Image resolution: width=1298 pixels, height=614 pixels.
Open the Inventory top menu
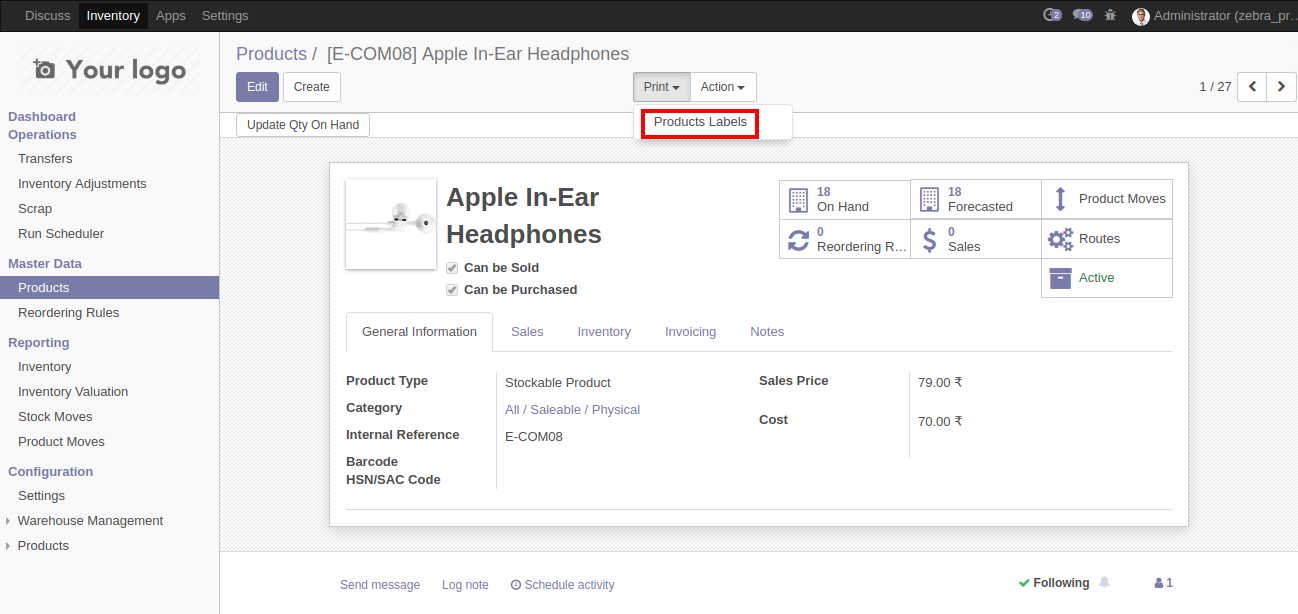point(113,16)
